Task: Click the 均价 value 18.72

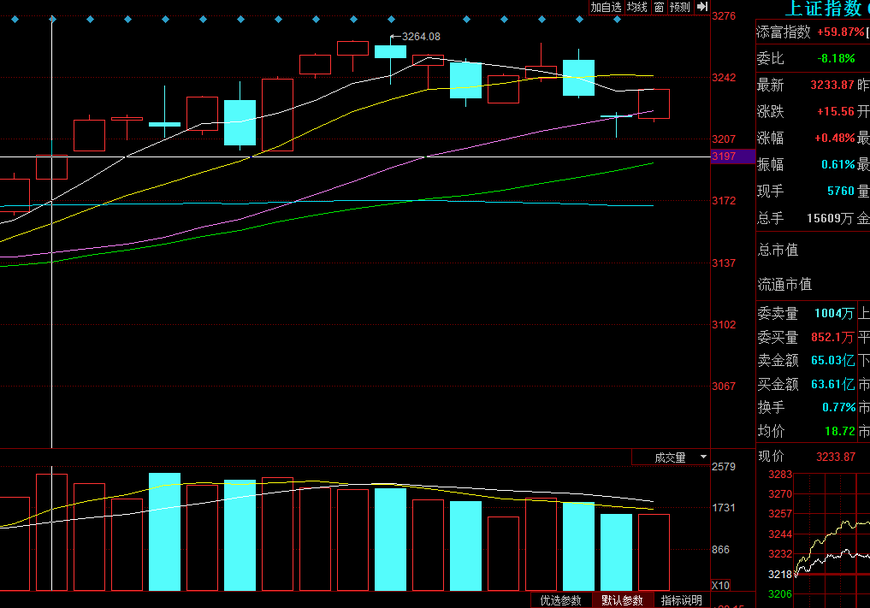Action: [x=840, y=431]
